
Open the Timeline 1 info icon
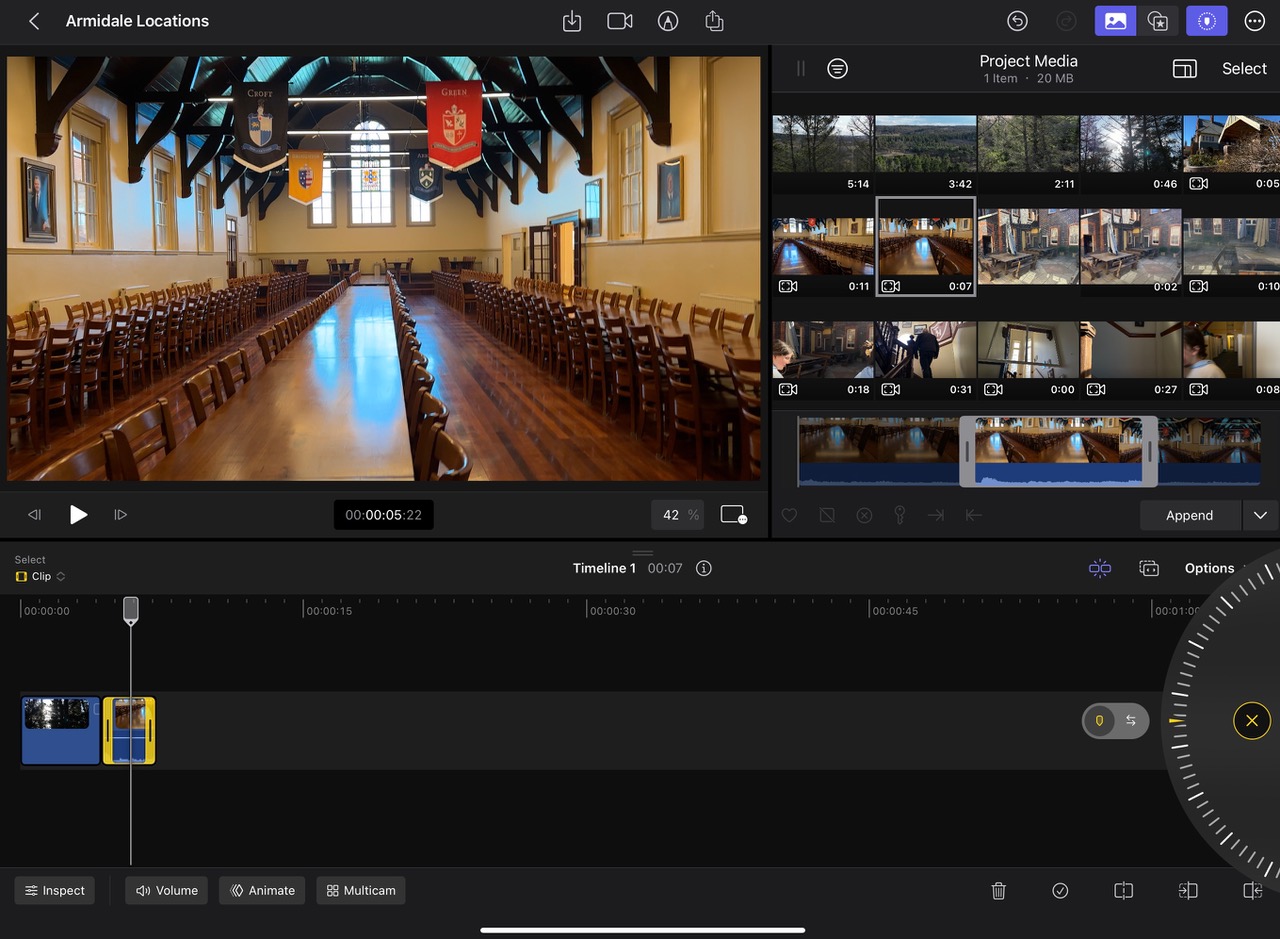click(704, 568)
